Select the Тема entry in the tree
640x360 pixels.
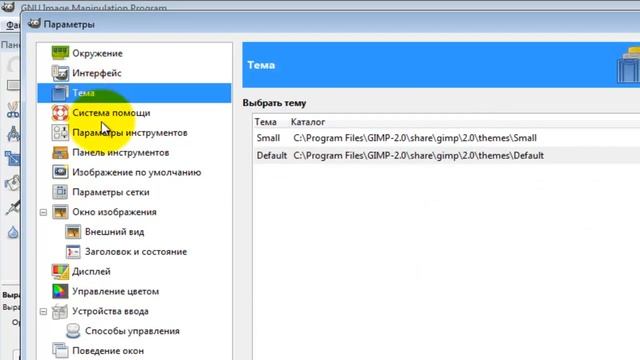134,93
